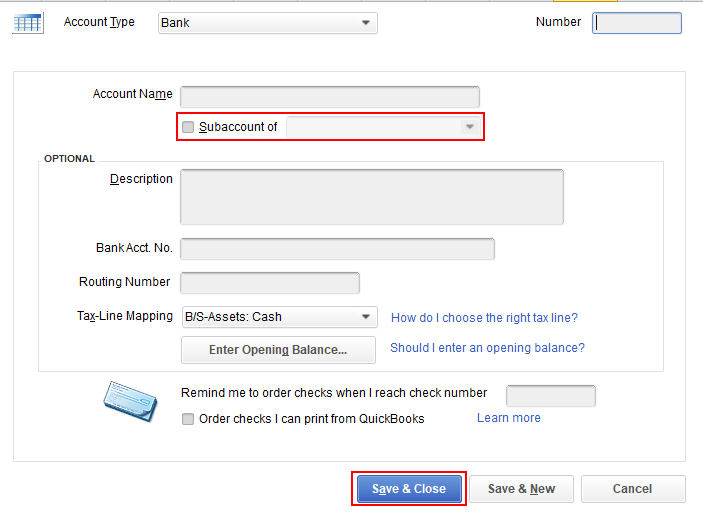Expand the Subaccount of parent list
Viewport: 703px width, 529px height.
tap(468, 127)
